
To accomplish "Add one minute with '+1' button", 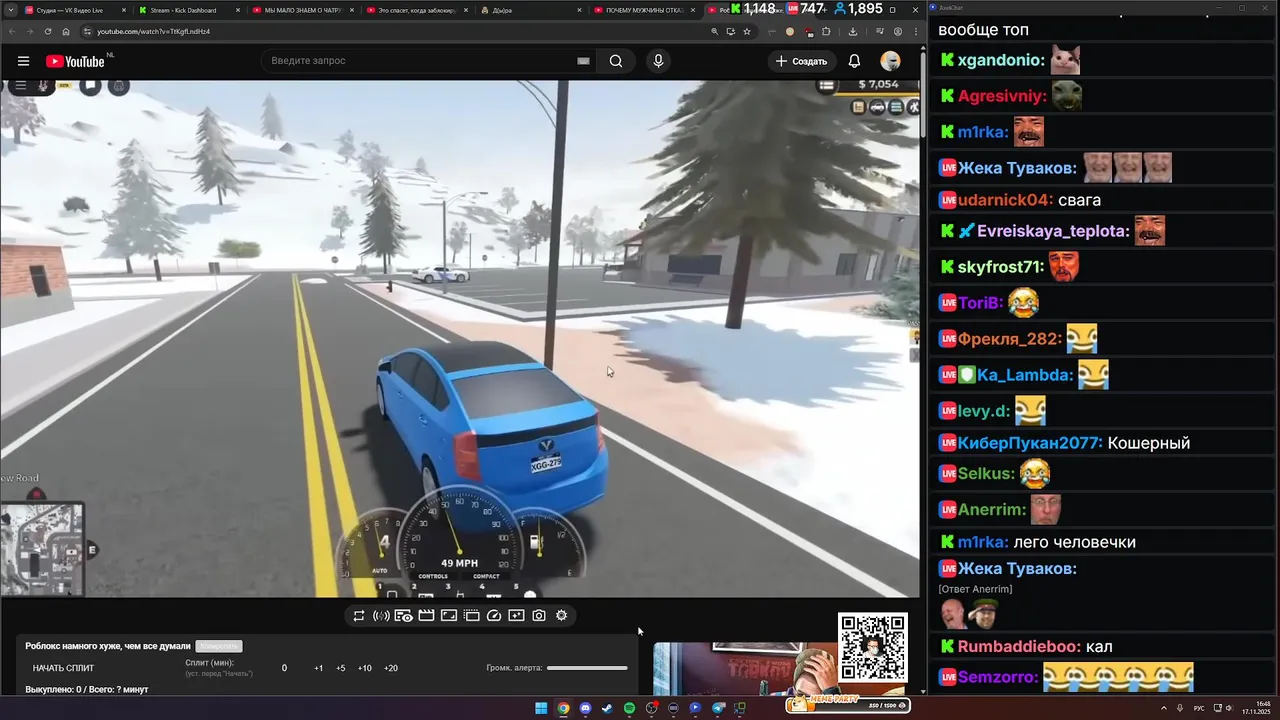I will click(318, 668).
